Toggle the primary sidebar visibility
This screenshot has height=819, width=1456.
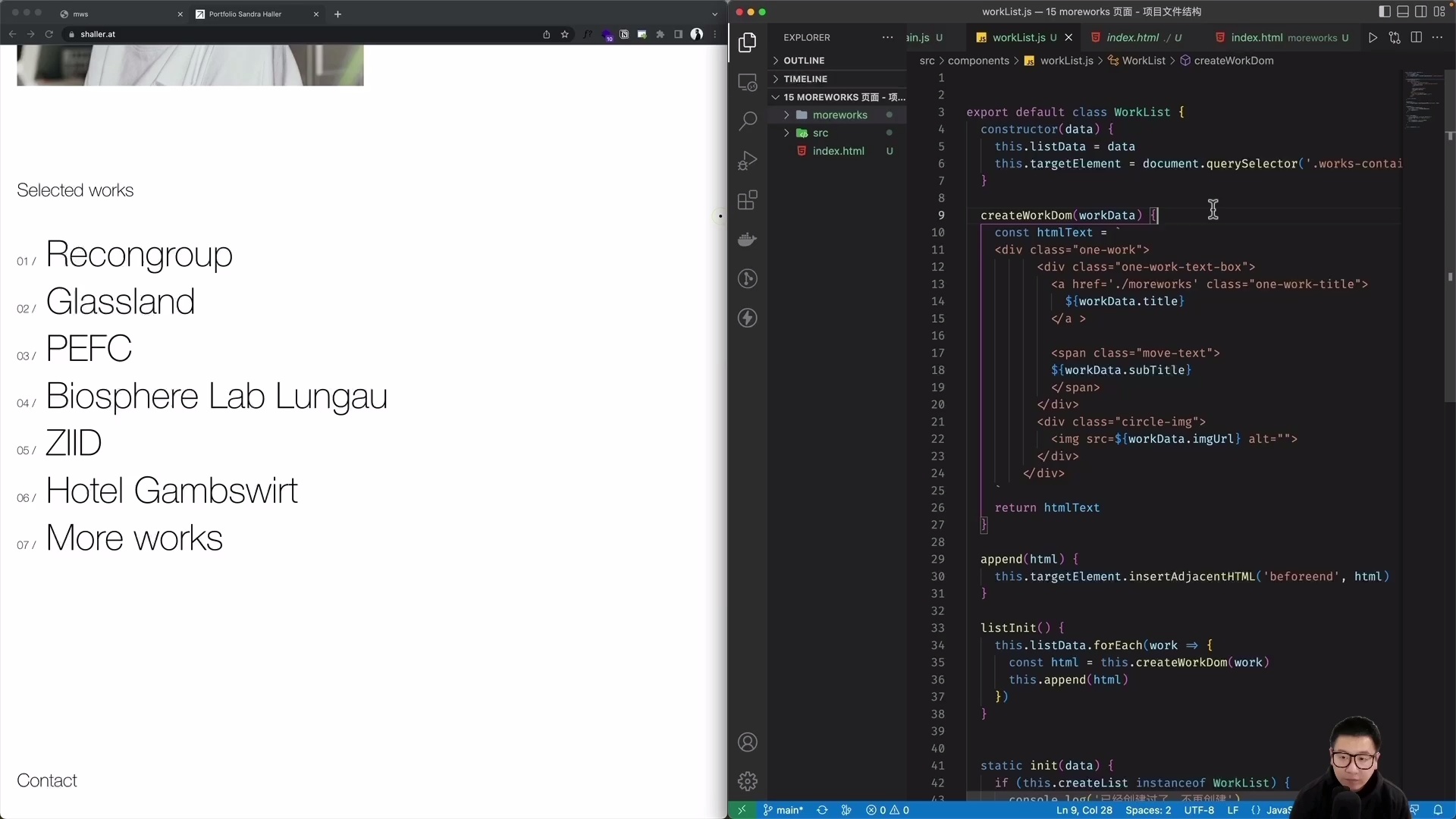tap(1383, 11)
